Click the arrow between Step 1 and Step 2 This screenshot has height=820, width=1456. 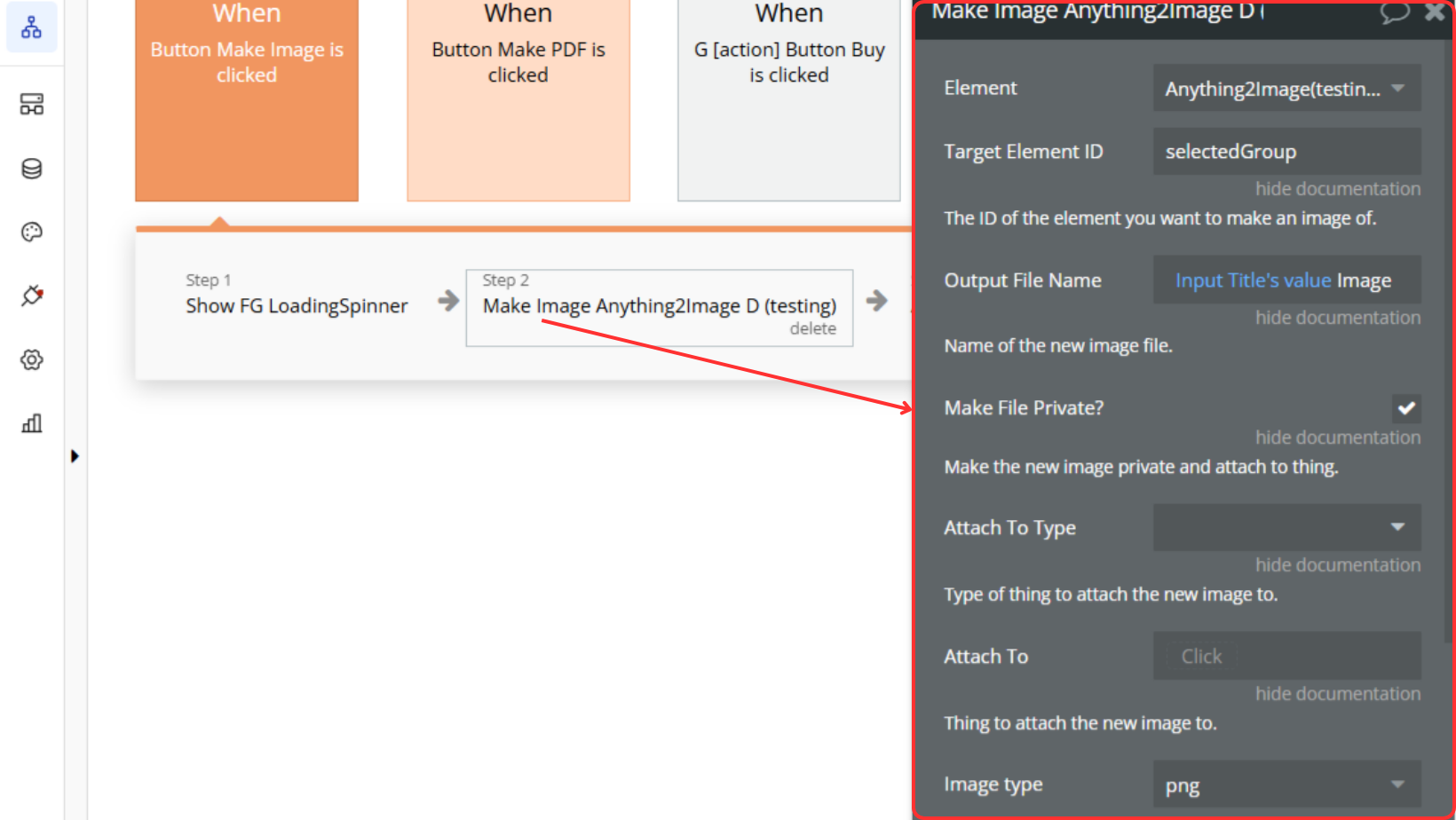click(449, 301)
